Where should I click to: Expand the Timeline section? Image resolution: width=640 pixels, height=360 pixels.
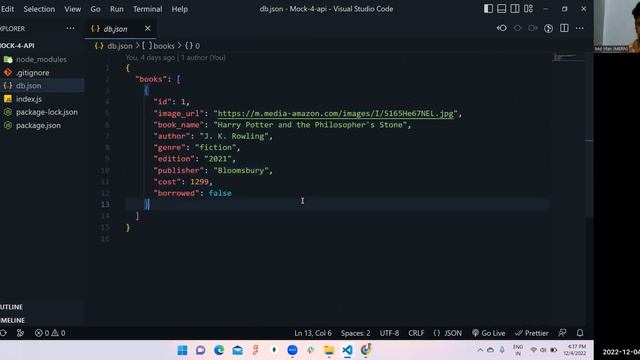click(42, 320)
